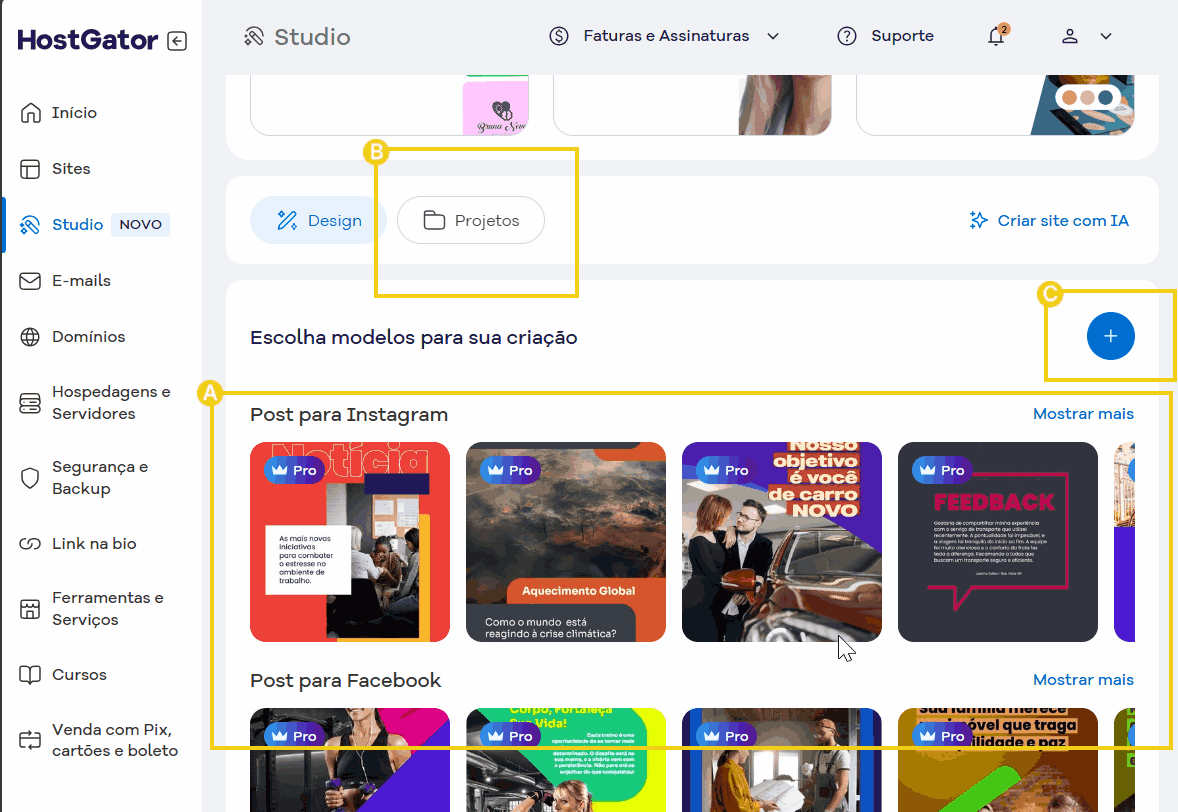Click the Domínios globe icon

tap(30, 337)
